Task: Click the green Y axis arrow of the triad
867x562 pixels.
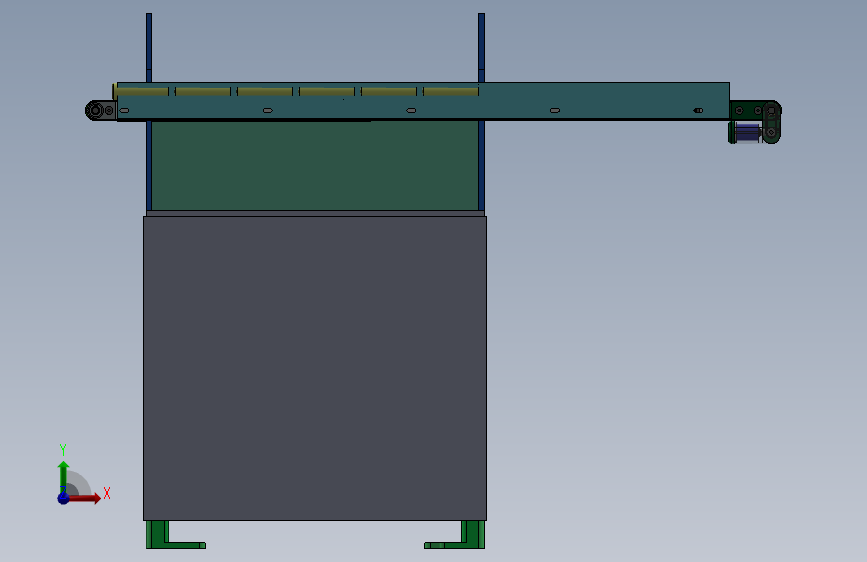Action: [64, 476]
